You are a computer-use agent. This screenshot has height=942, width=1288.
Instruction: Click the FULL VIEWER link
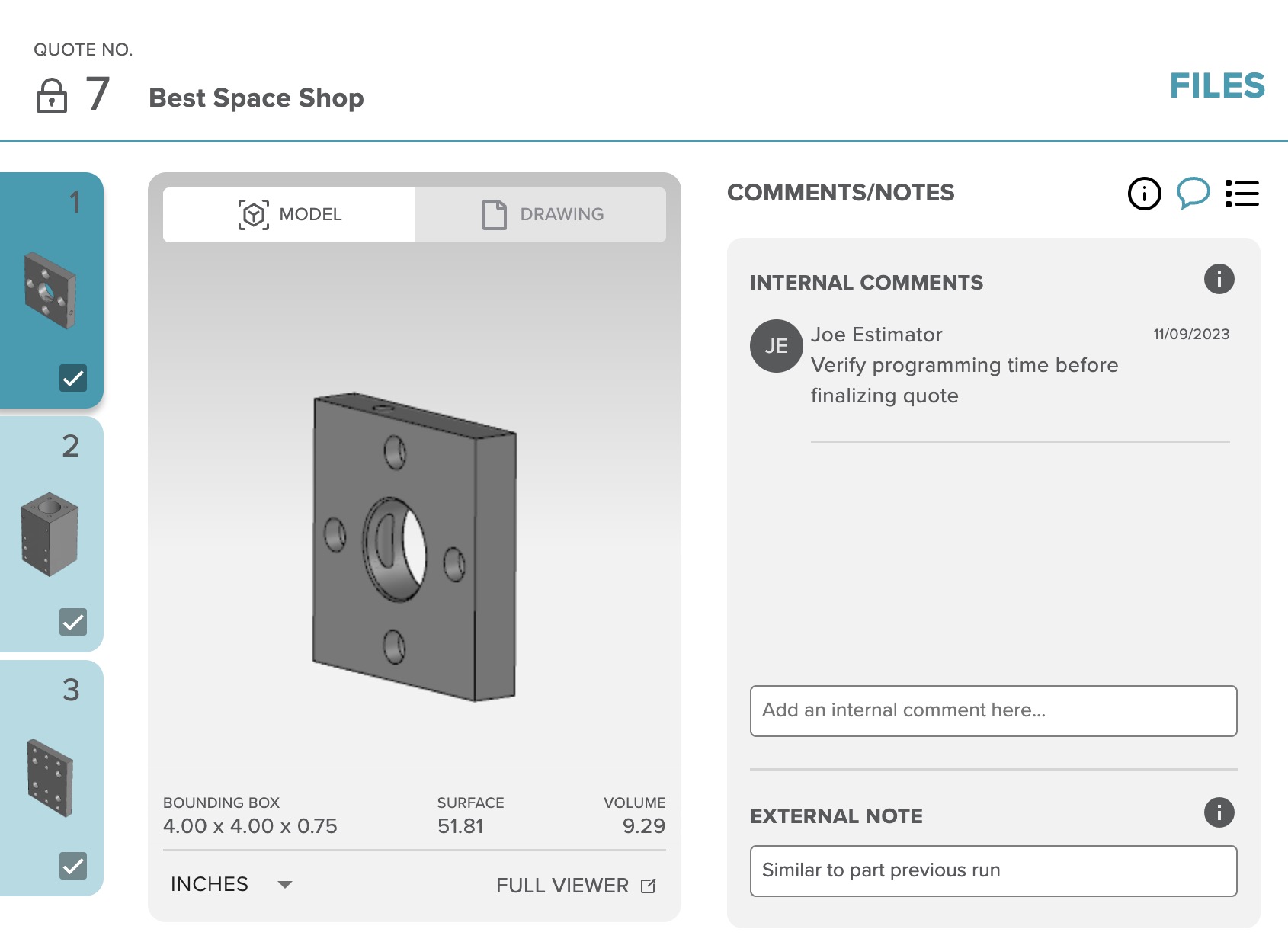(x=562, y=886)
